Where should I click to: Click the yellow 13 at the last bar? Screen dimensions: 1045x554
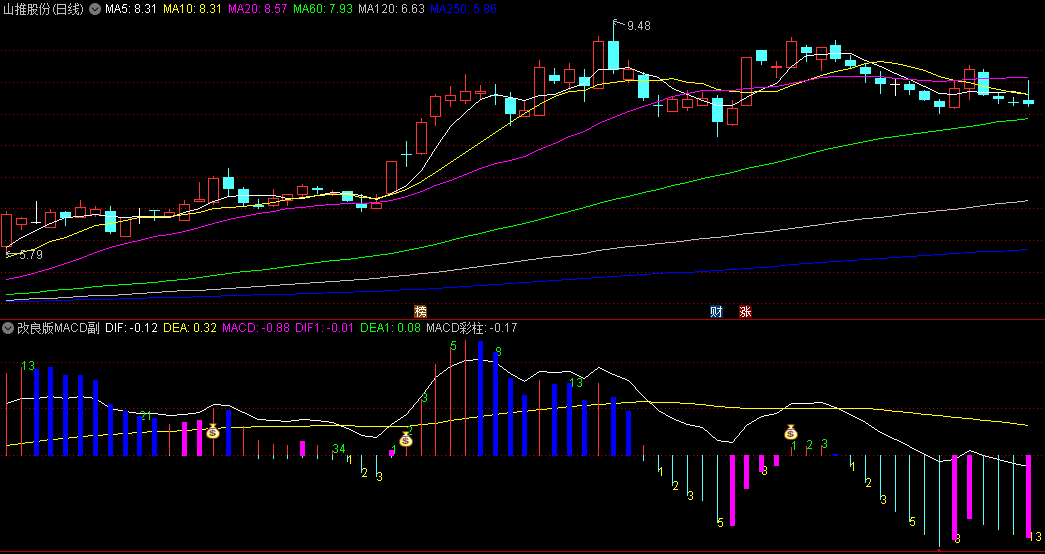[1035, 537]
